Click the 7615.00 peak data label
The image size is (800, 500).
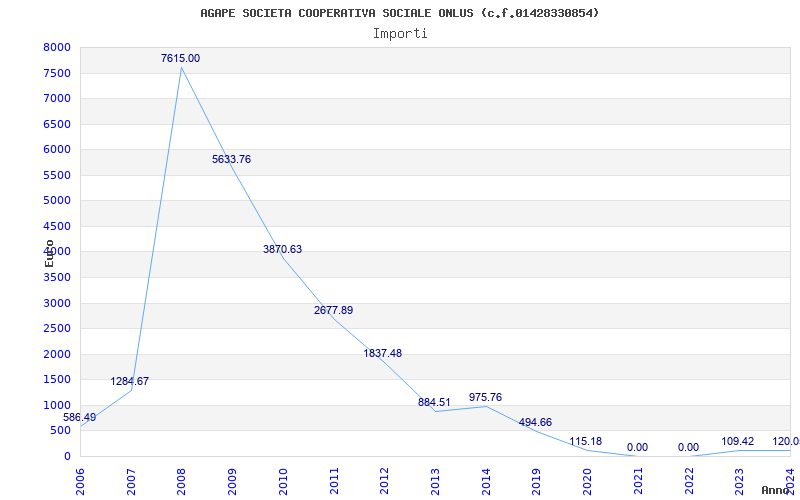[x=181, y=58]
